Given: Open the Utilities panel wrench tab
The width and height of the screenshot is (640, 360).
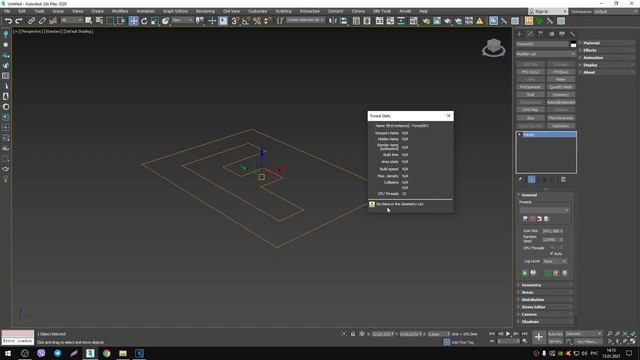Looking at the screenshot, I should coord(573,34).
